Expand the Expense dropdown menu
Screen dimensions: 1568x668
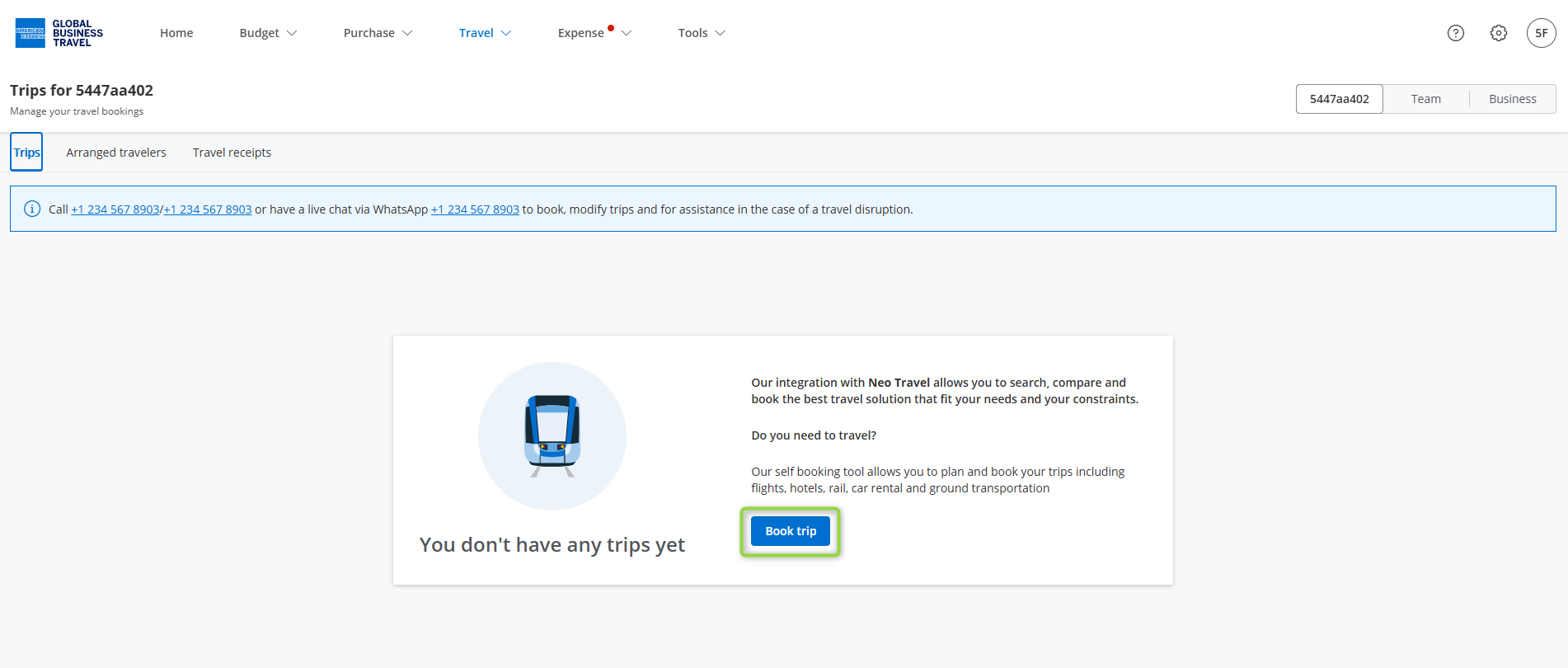pyautogui.click(x=594, y=33)
